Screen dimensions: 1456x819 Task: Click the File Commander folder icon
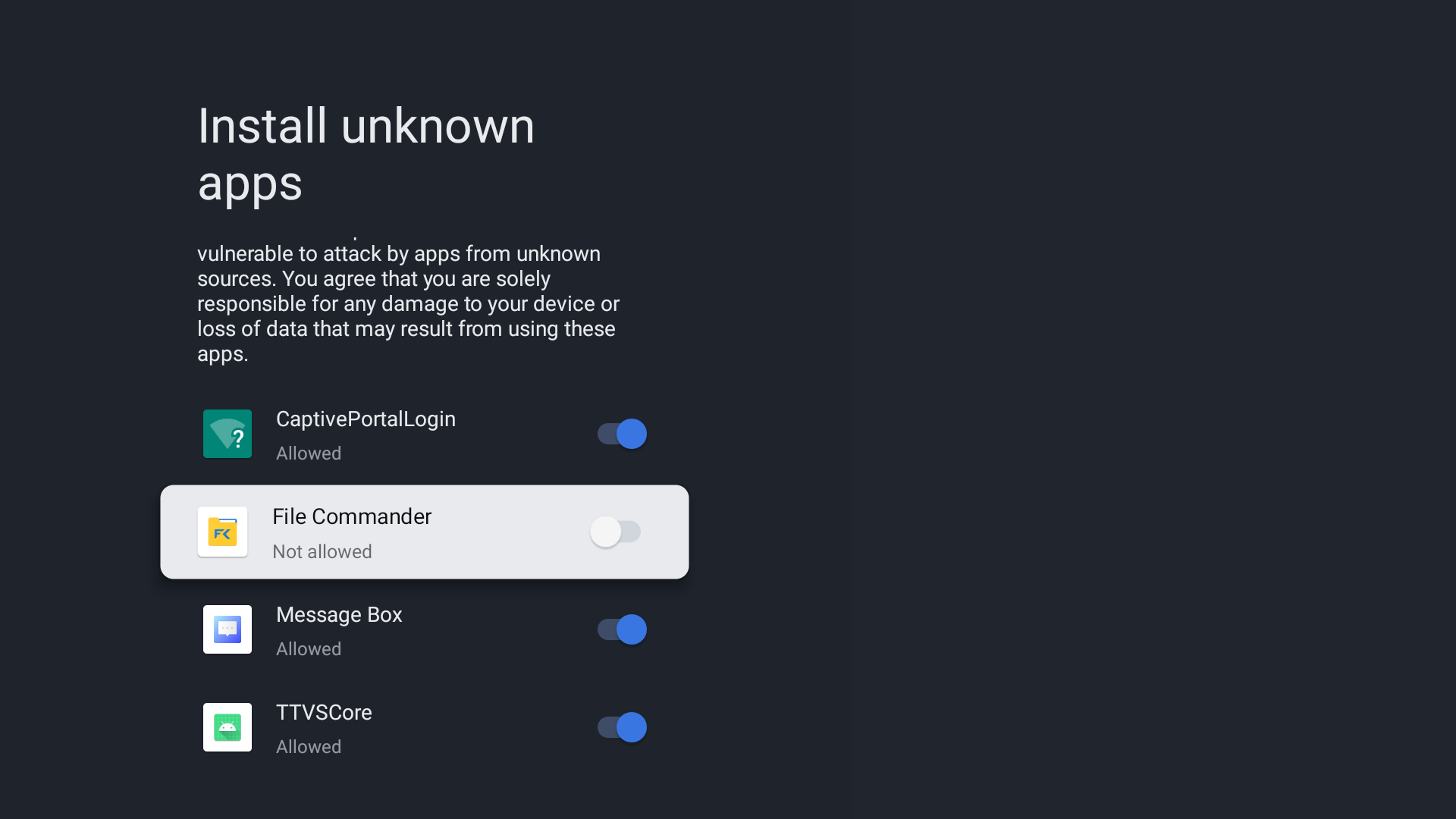coord(222,532)
